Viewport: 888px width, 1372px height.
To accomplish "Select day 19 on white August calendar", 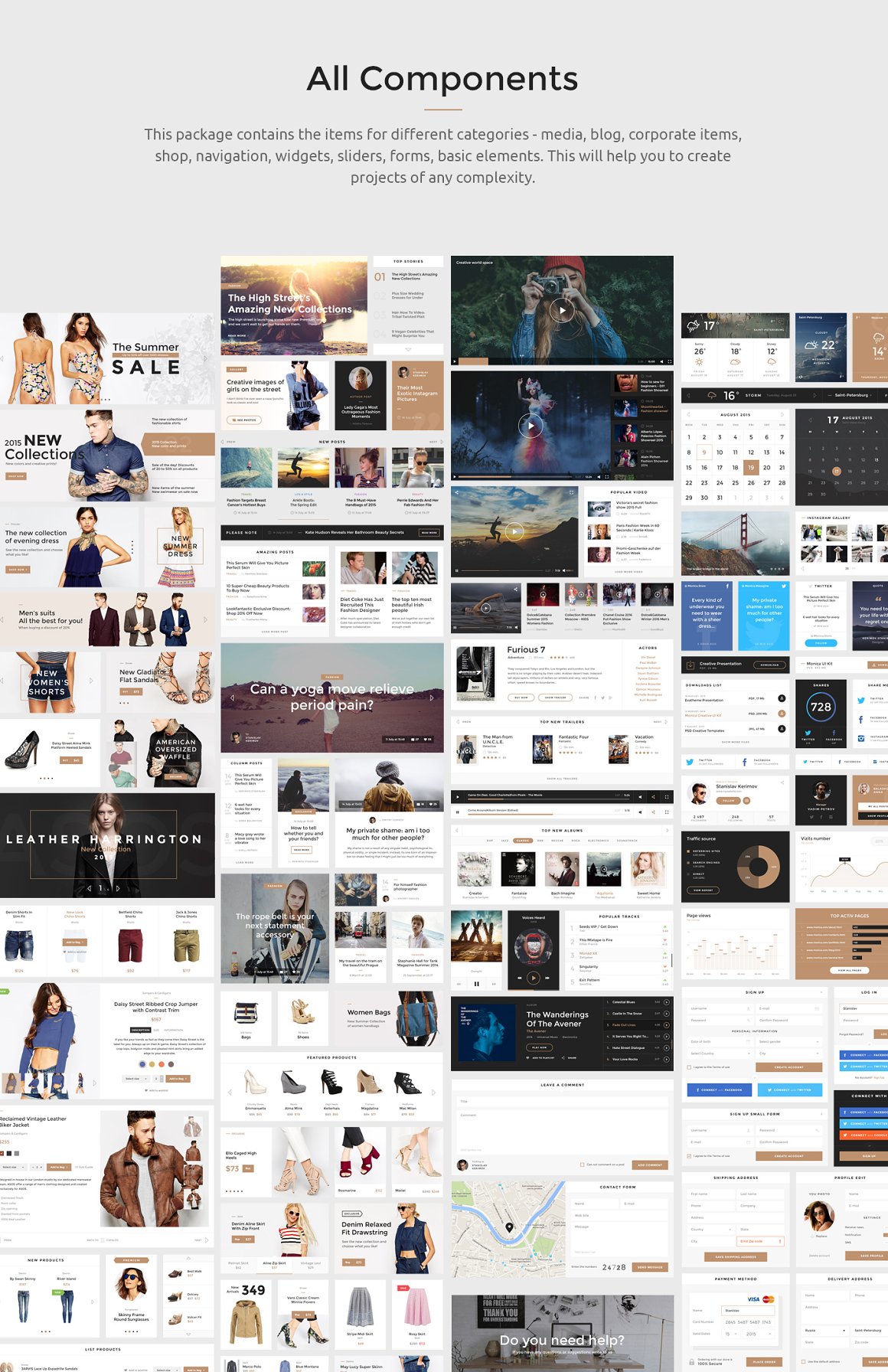I will (x=751, y=467).
